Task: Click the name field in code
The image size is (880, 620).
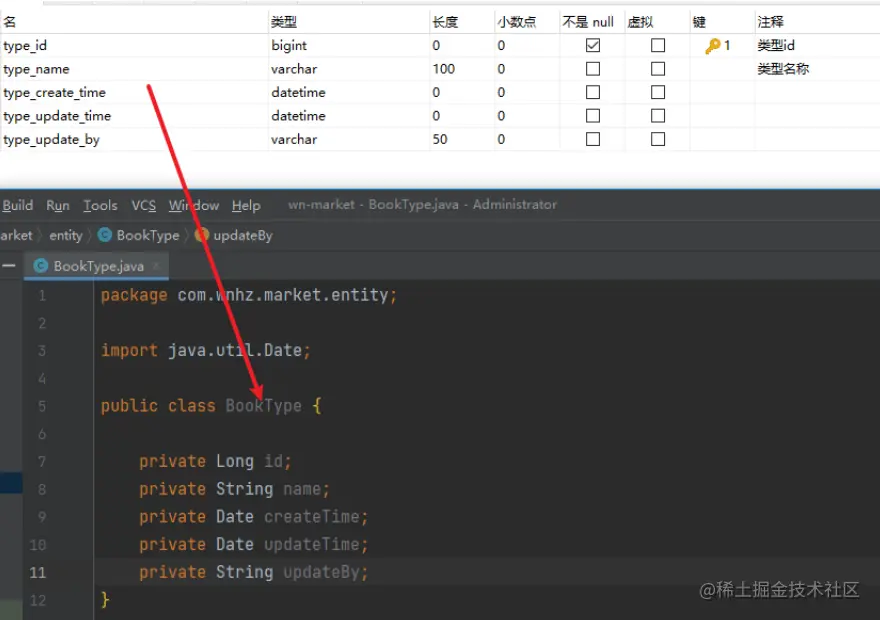Action: point(302,489)
